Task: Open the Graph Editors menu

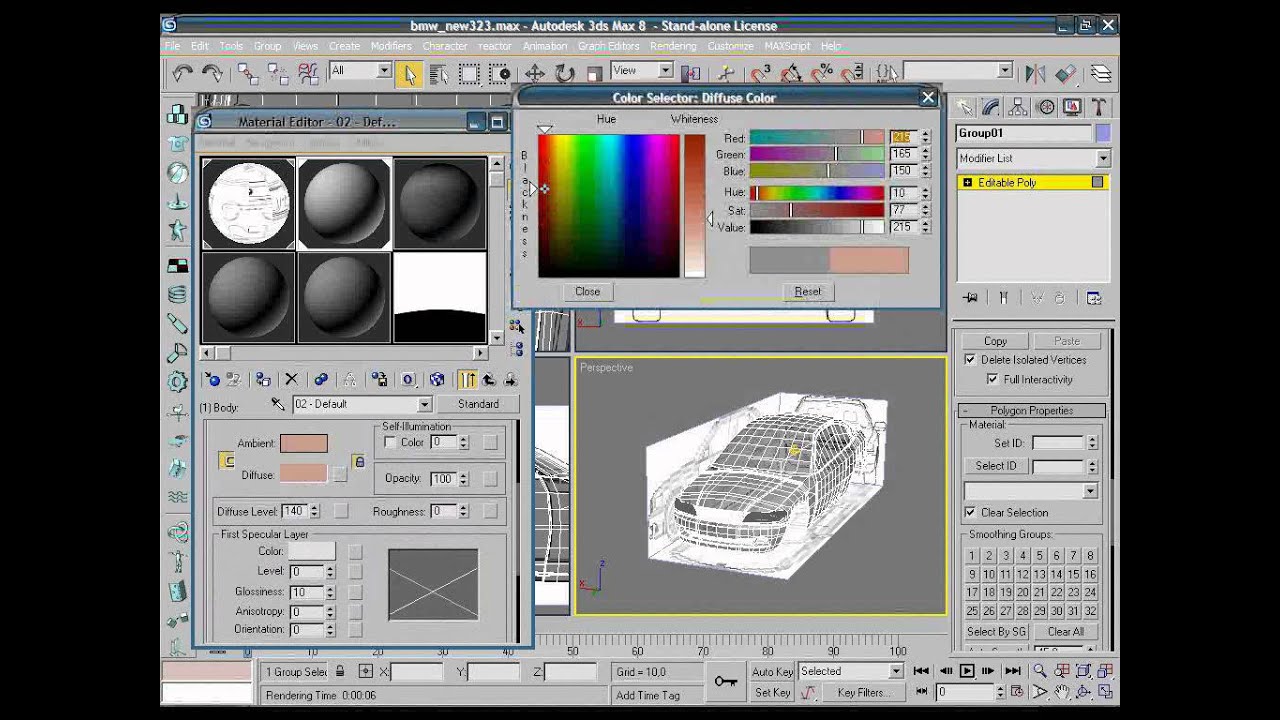Action: click(608, 46)
